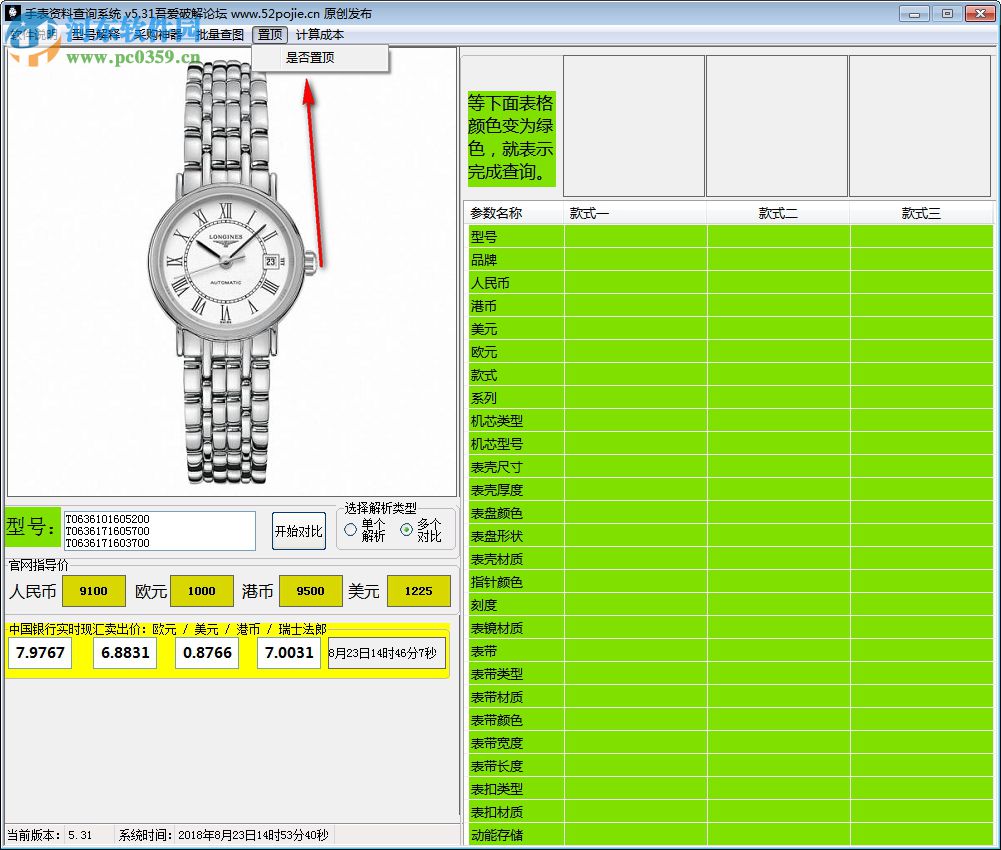Click the empty preview box above 款式二

click(x=777, y=126)
